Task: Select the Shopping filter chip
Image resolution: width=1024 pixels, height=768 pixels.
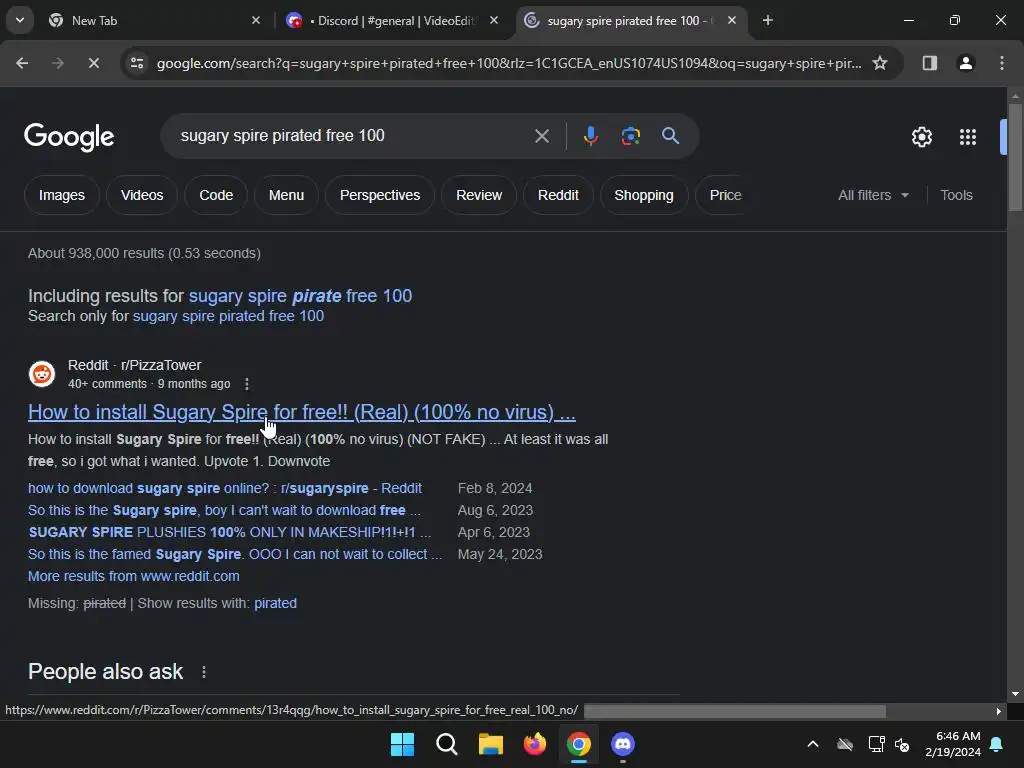Action: (643, 195)
